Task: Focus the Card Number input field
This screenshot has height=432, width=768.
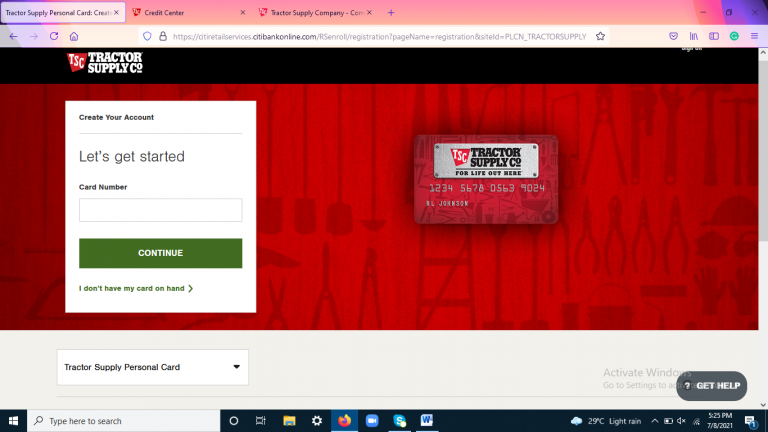Action: tap(161, 210)
